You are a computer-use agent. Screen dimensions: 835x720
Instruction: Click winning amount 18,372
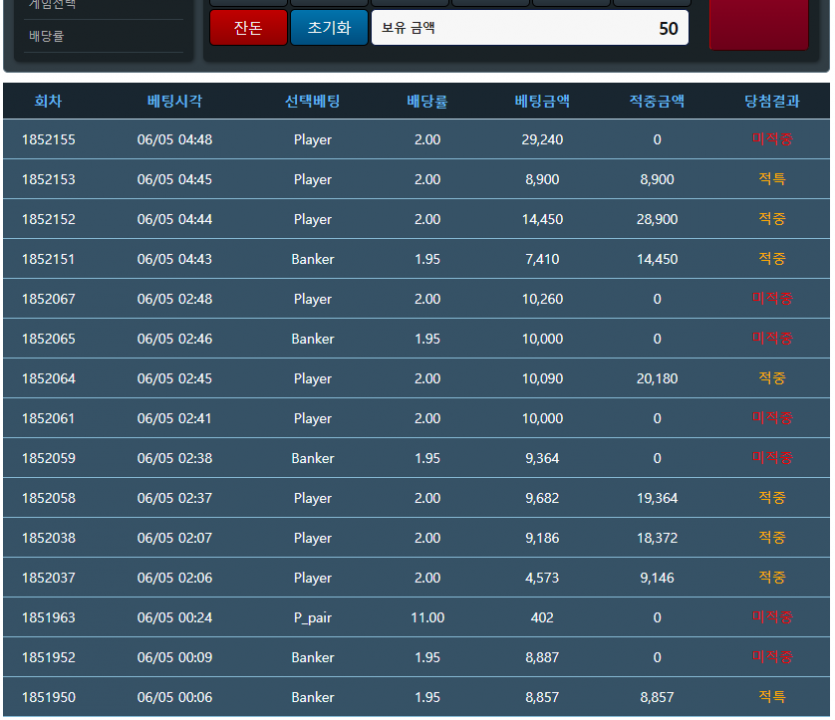pos(657,538)
